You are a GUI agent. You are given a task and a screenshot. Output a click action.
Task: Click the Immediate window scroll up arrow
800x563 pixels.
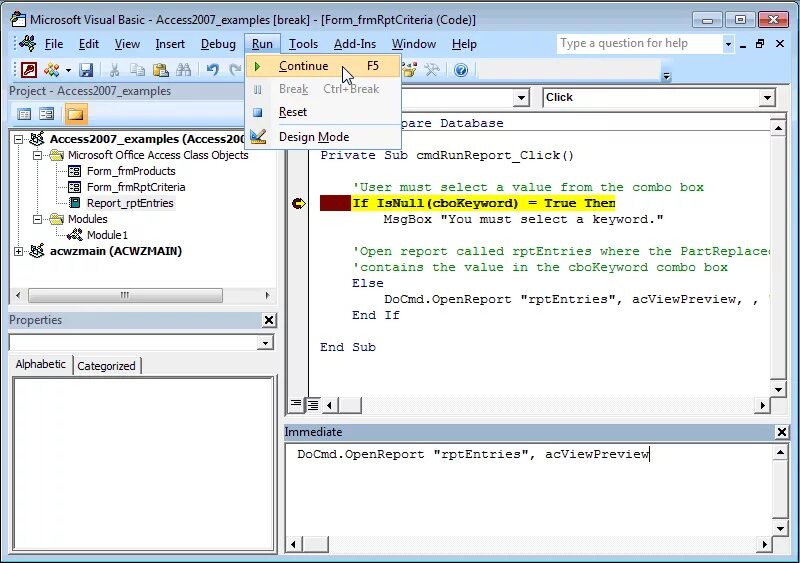[780, 452]
